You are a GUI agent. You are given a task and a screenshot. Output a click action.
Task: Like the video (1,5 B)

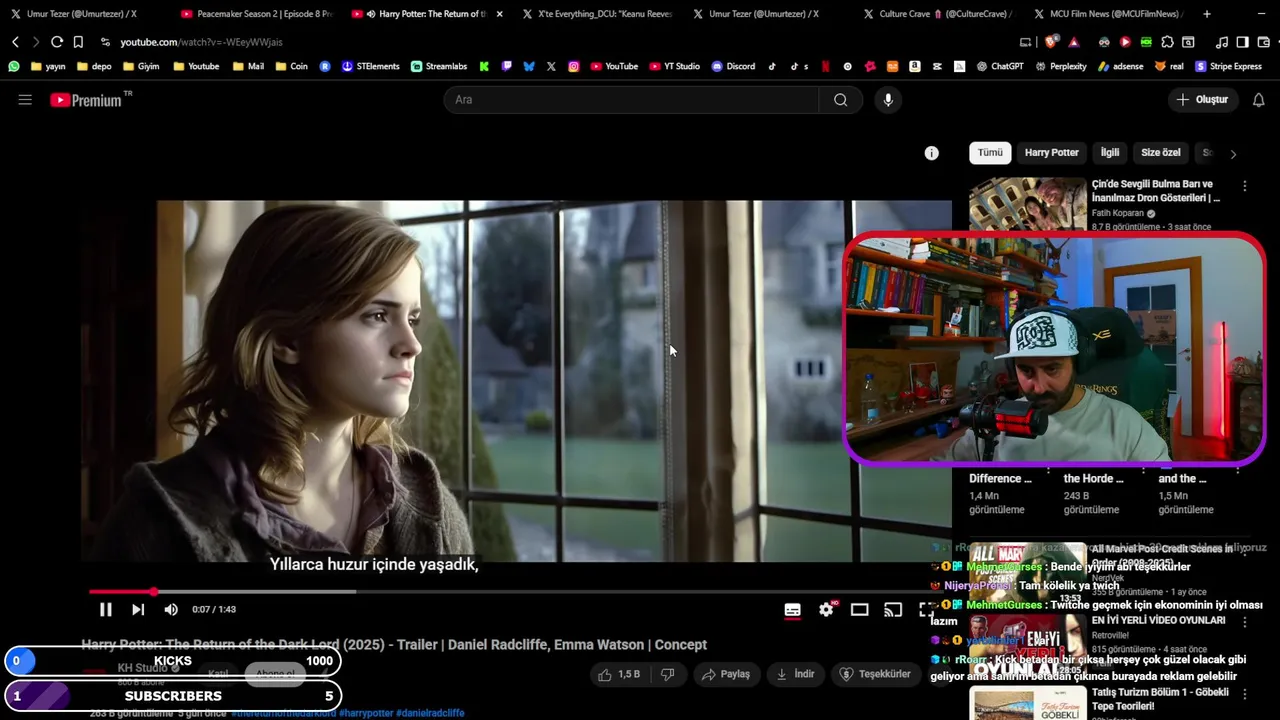(619, 675)
